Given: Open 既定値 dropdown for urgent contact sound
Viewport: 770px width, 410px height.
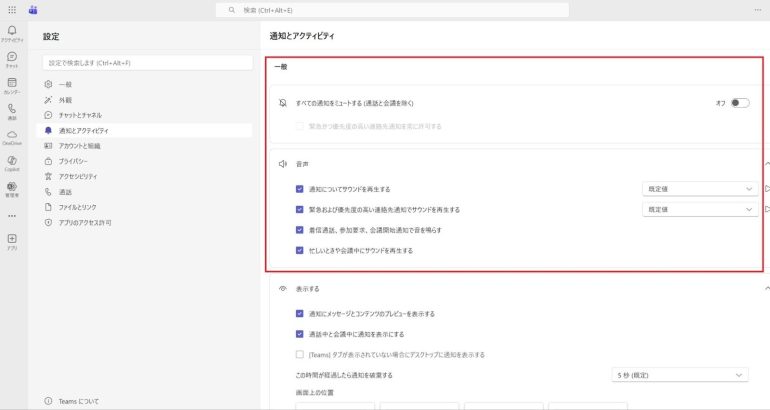Looking at the screenshot, I should tap(700, 209).
